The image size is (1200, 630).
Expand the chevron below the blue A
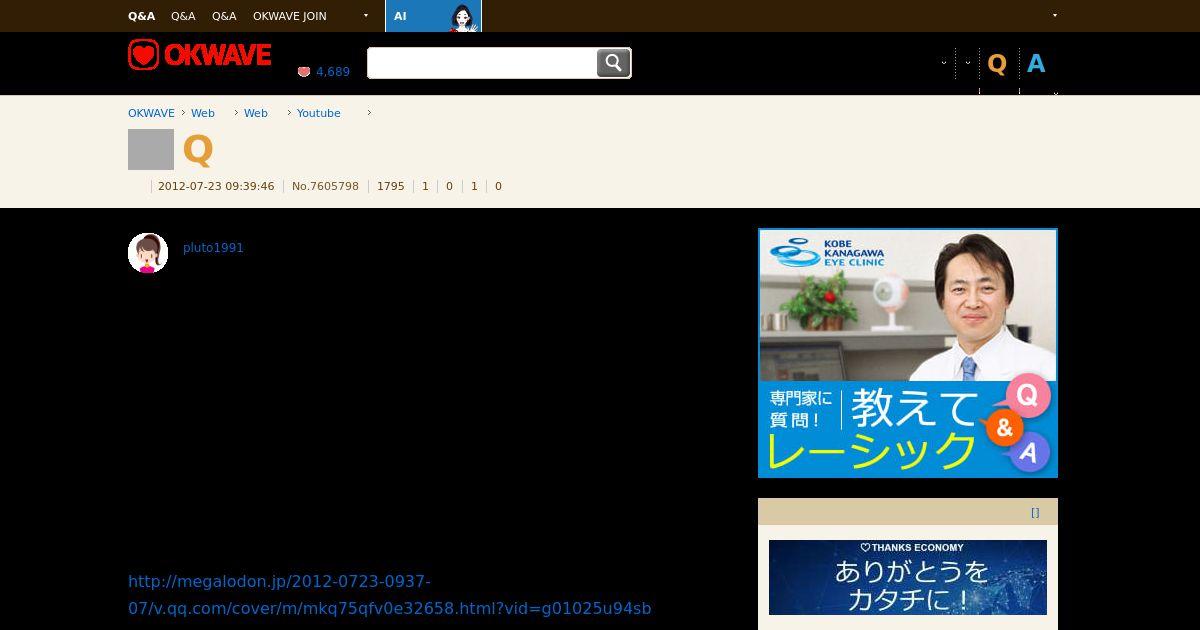pos(1055,93)
